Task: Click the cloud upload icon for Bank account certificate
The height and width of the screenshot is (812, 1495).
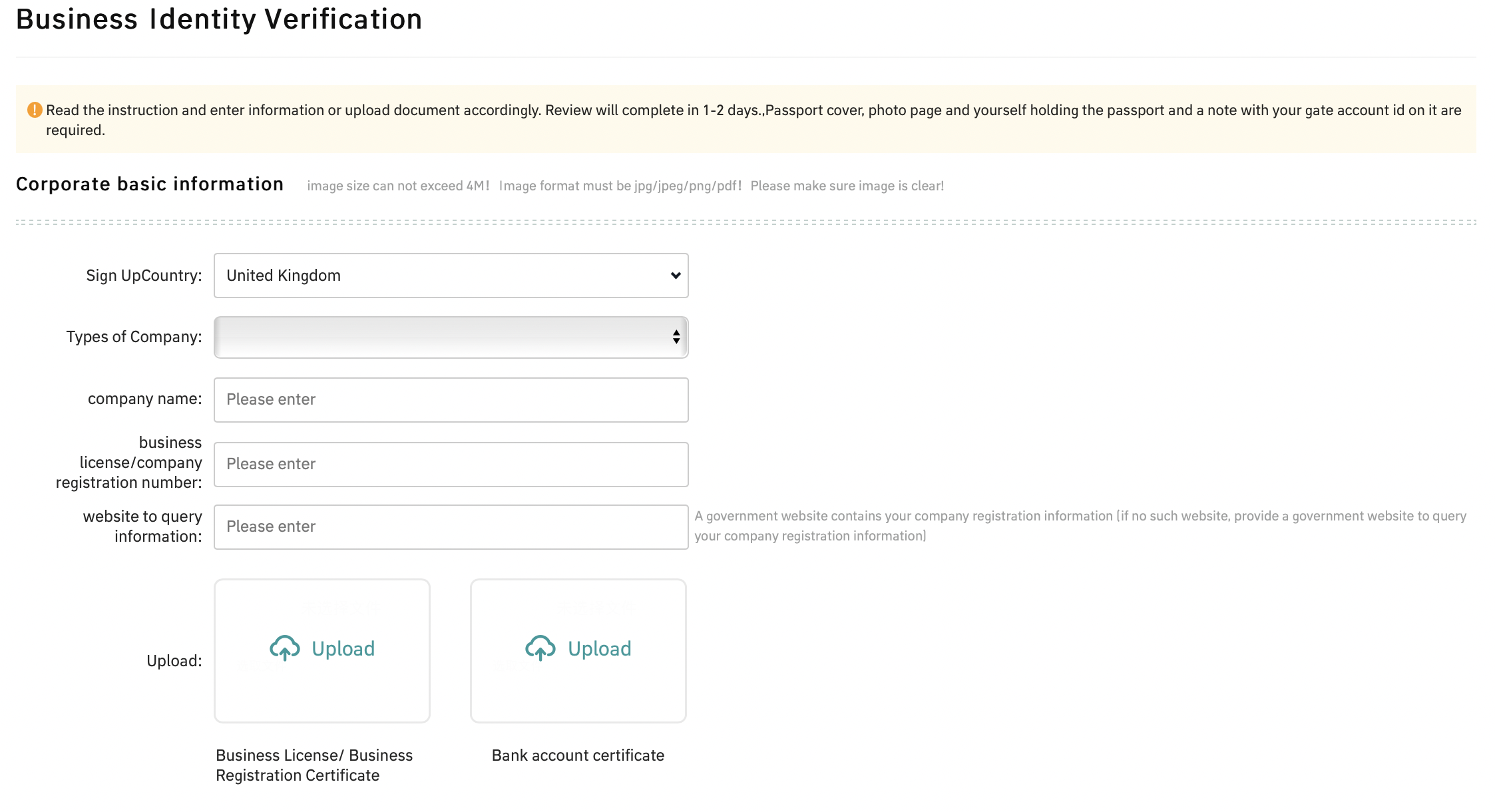Action: pyautogui.click(x=540, y=648)
